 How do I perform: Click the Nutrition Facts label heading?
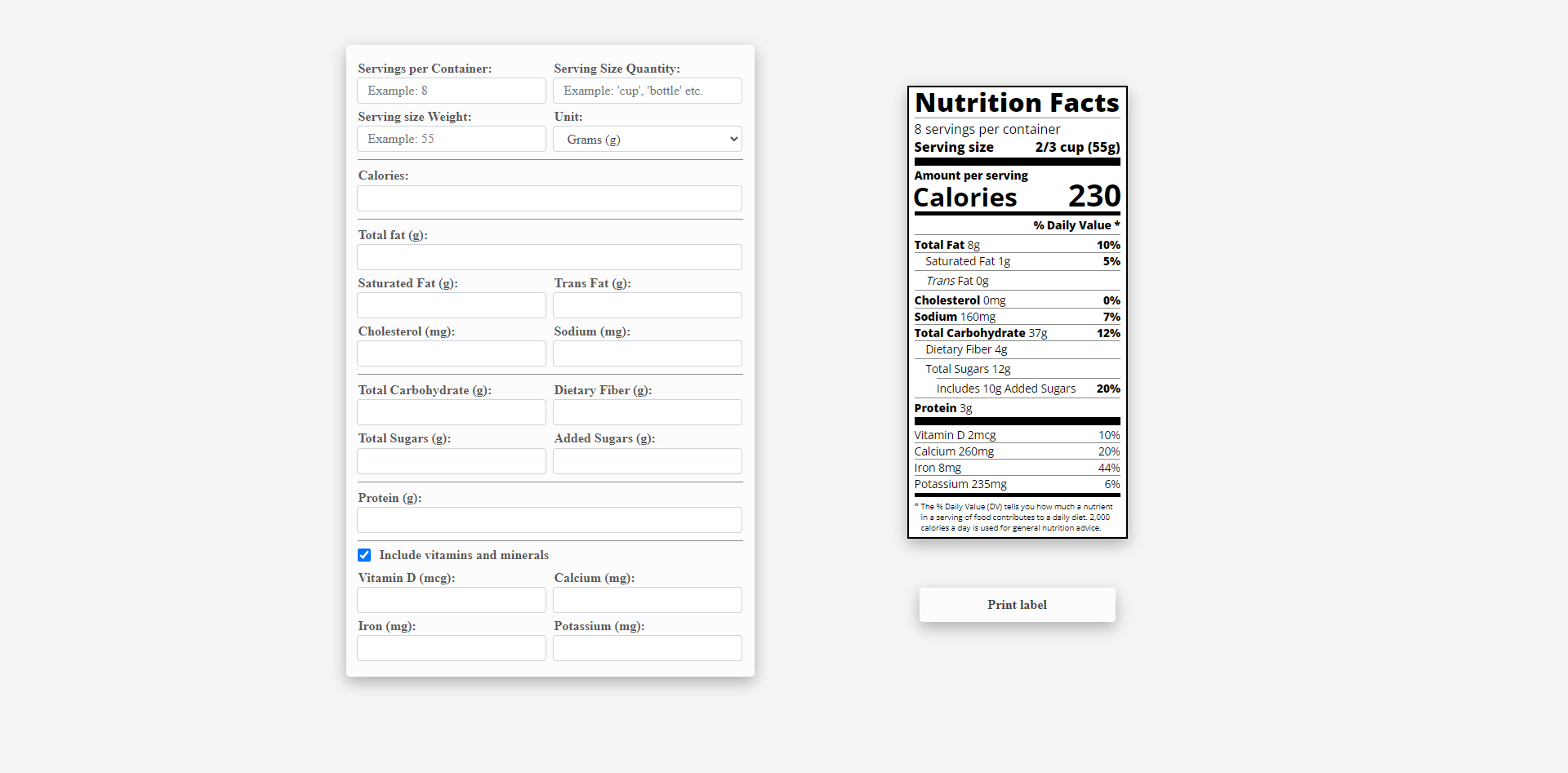click(x=1017, y=103)
